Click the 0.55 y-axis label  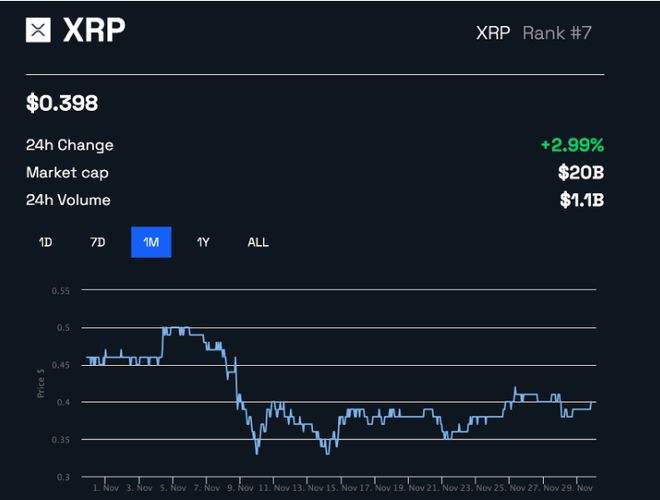tap(61, 291)
